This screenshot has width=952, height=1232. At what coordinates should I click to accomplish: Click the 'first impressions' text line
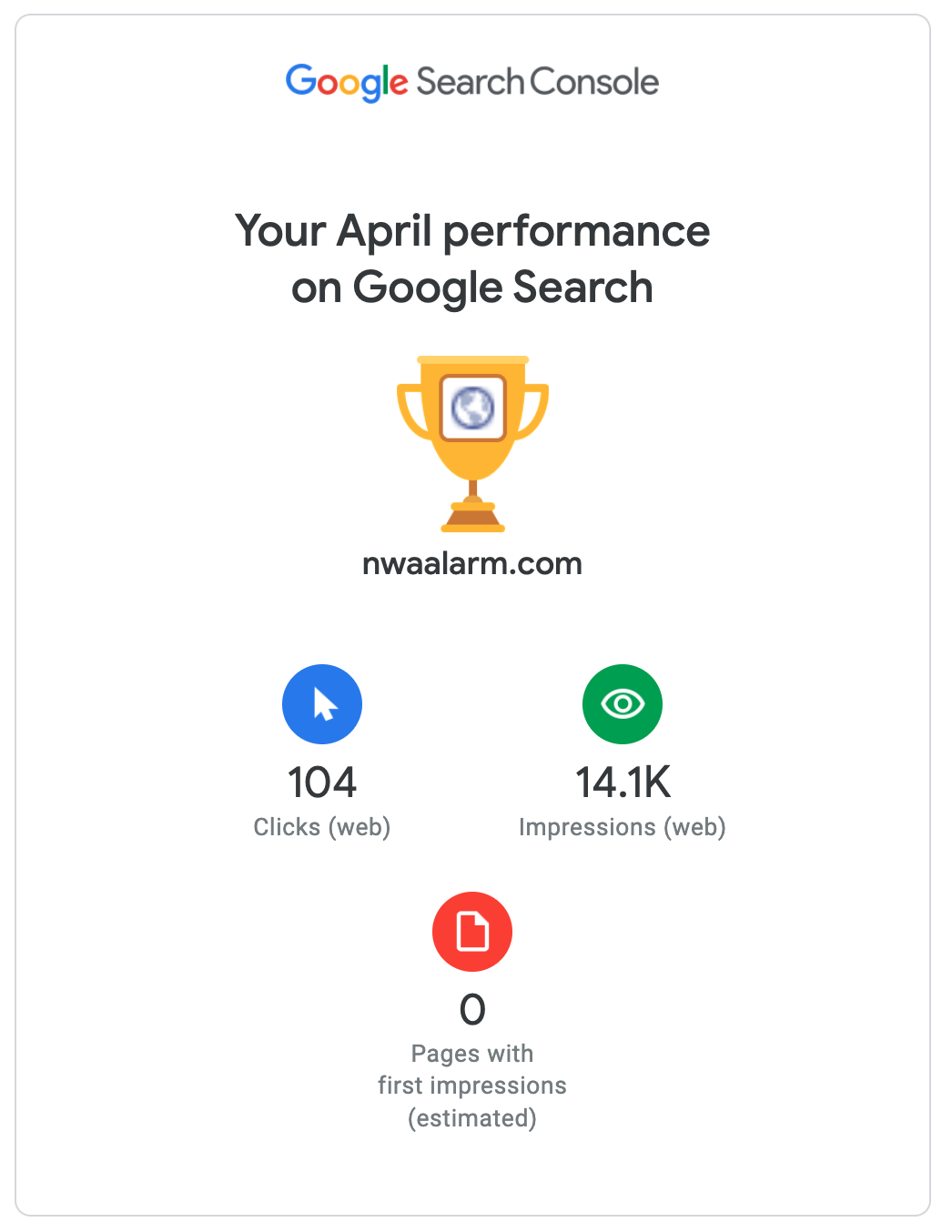(472, 1086)
